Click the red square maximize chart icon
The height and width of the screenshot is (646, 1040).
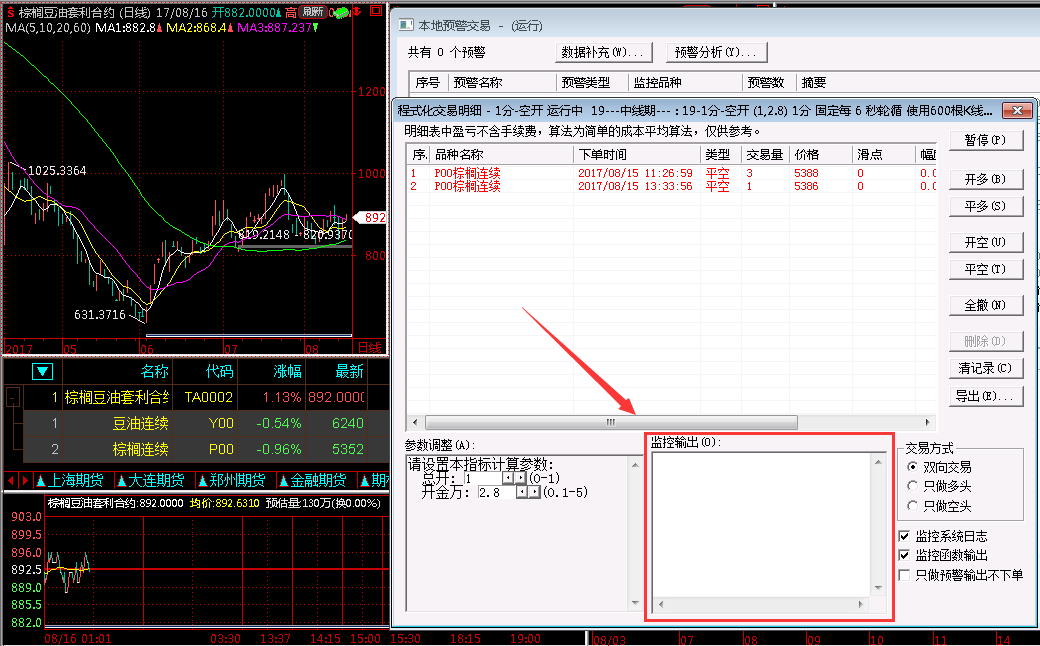point(375,12)
